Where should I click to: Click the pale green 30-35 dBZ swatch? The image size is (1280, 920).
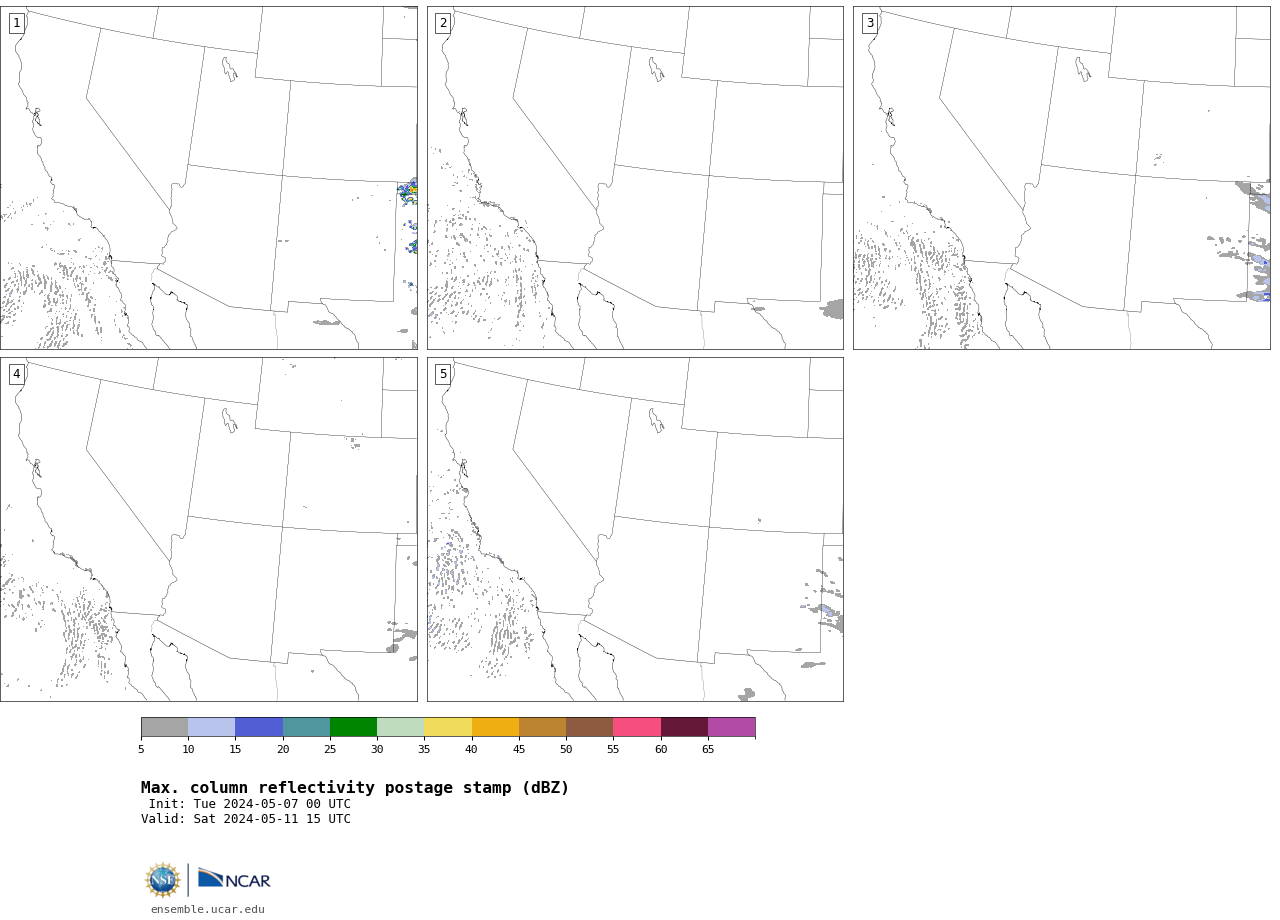point(401,727)
